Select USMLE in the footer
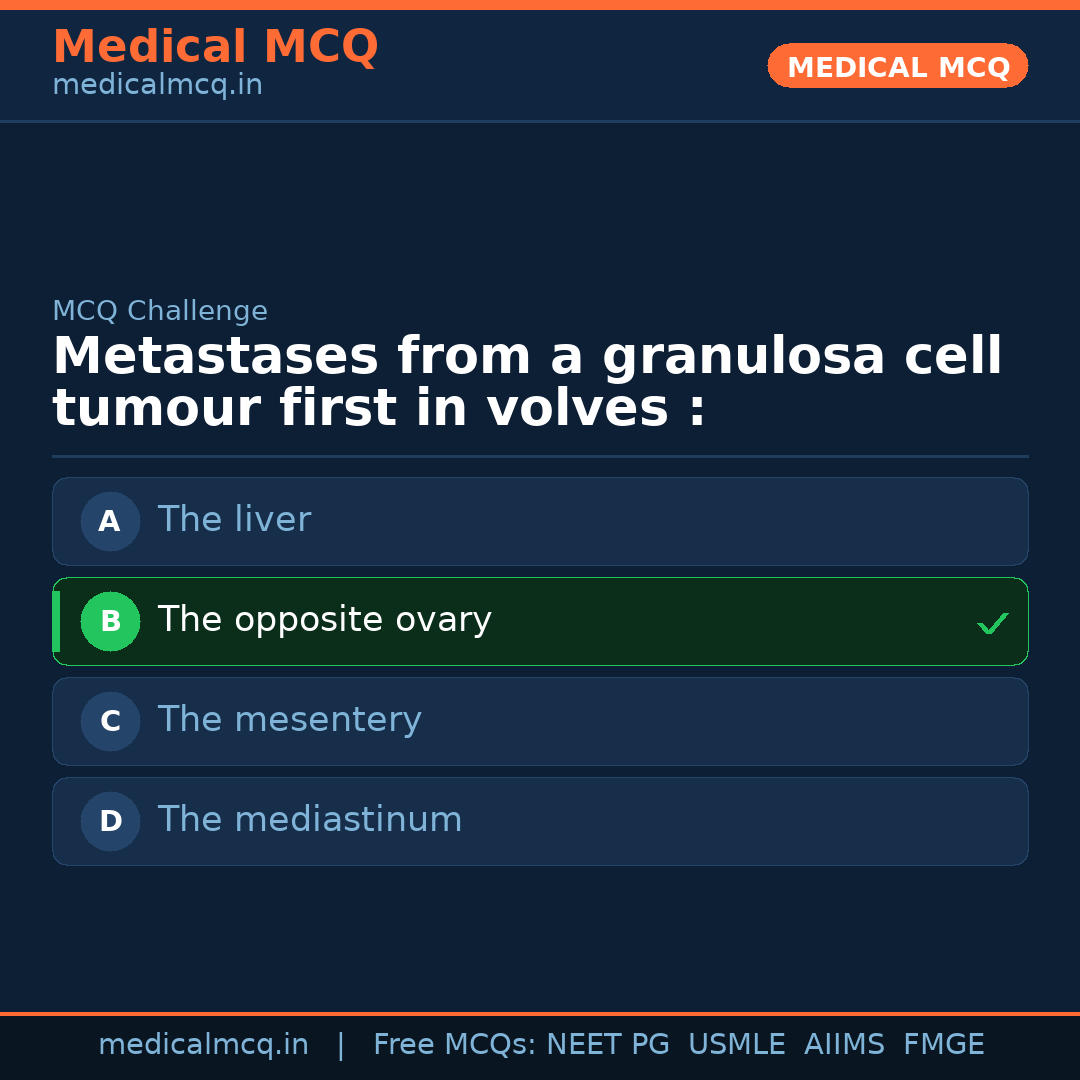1080x1080 pixels. (736, 1045)
